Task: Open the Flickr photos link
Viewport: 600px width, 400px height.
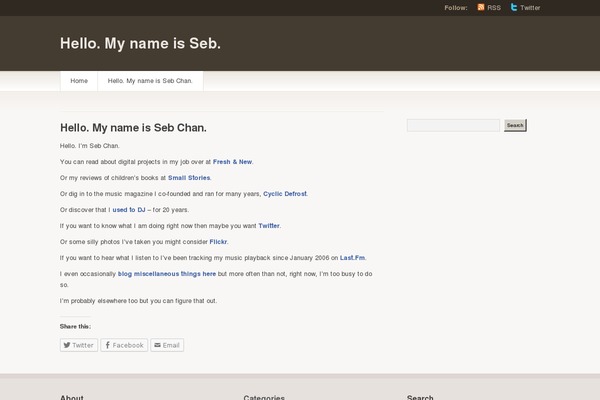Action: pyautogui.click(x=218, y=242)
